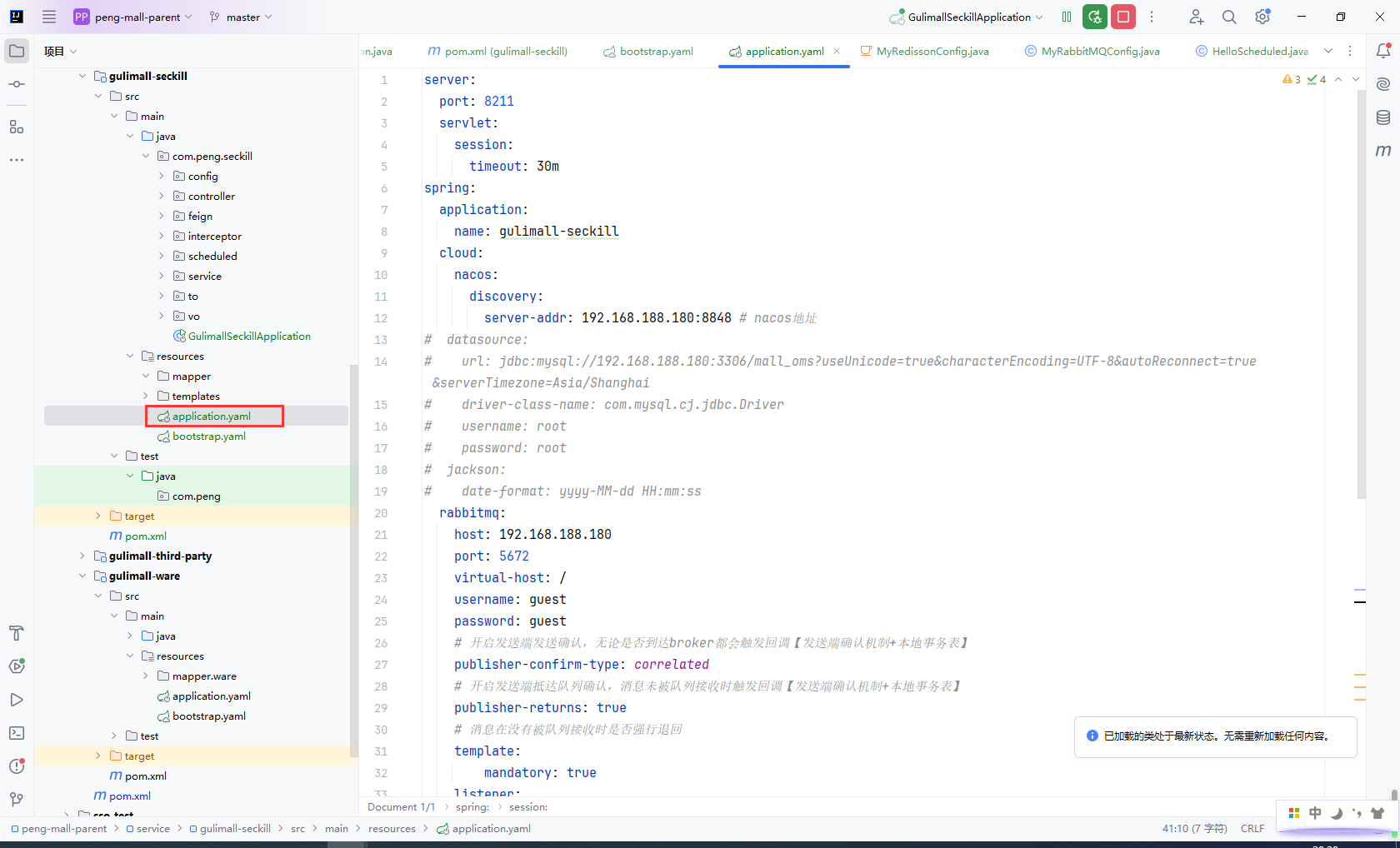1400x848 pixels.
Task: Click resources in bottom breadcrumb bar
Action: click(392, 829)
